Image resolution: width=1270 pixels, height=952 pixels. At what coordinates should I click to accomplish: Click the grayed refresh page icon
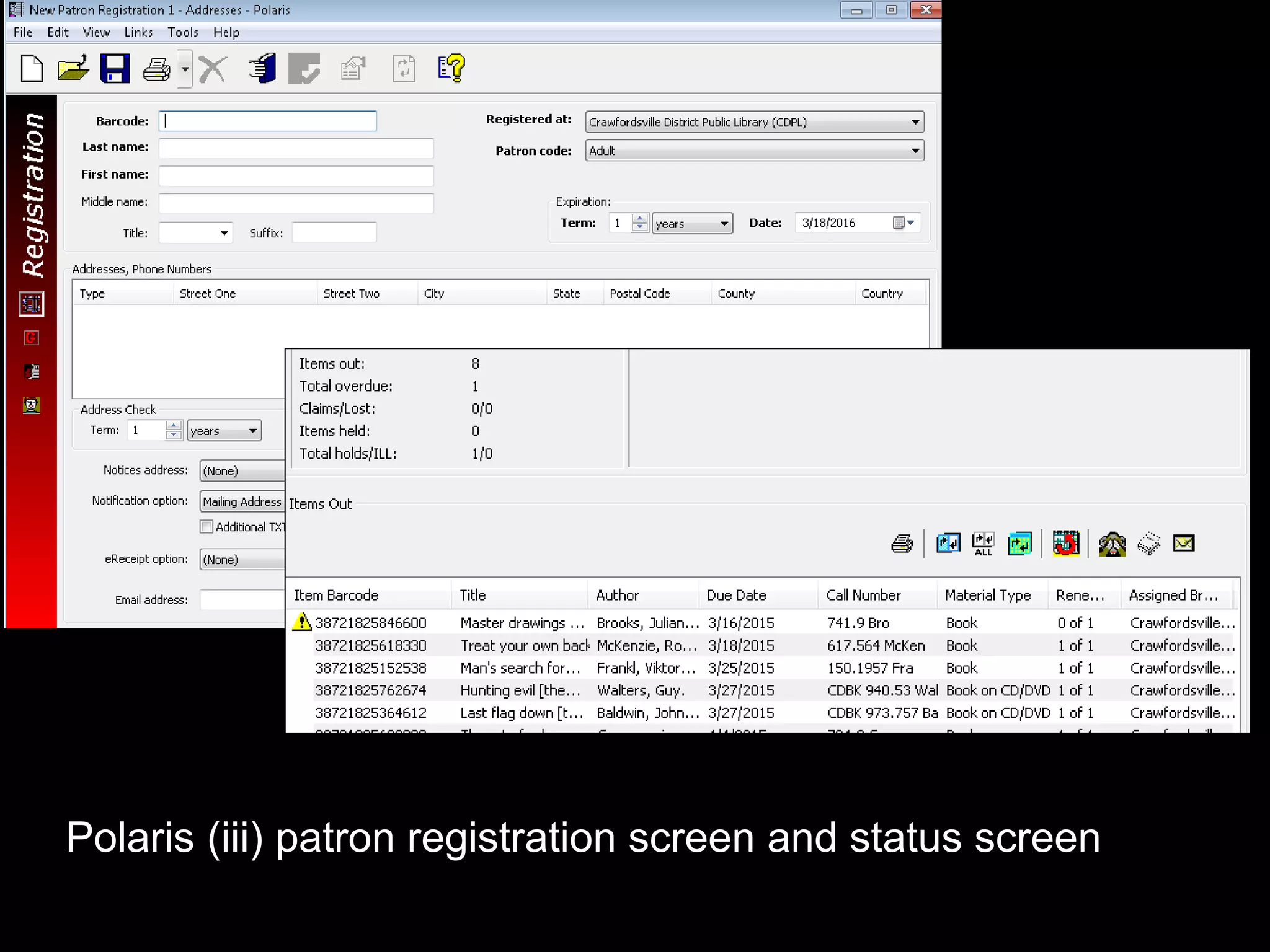[x=404, y=68]
